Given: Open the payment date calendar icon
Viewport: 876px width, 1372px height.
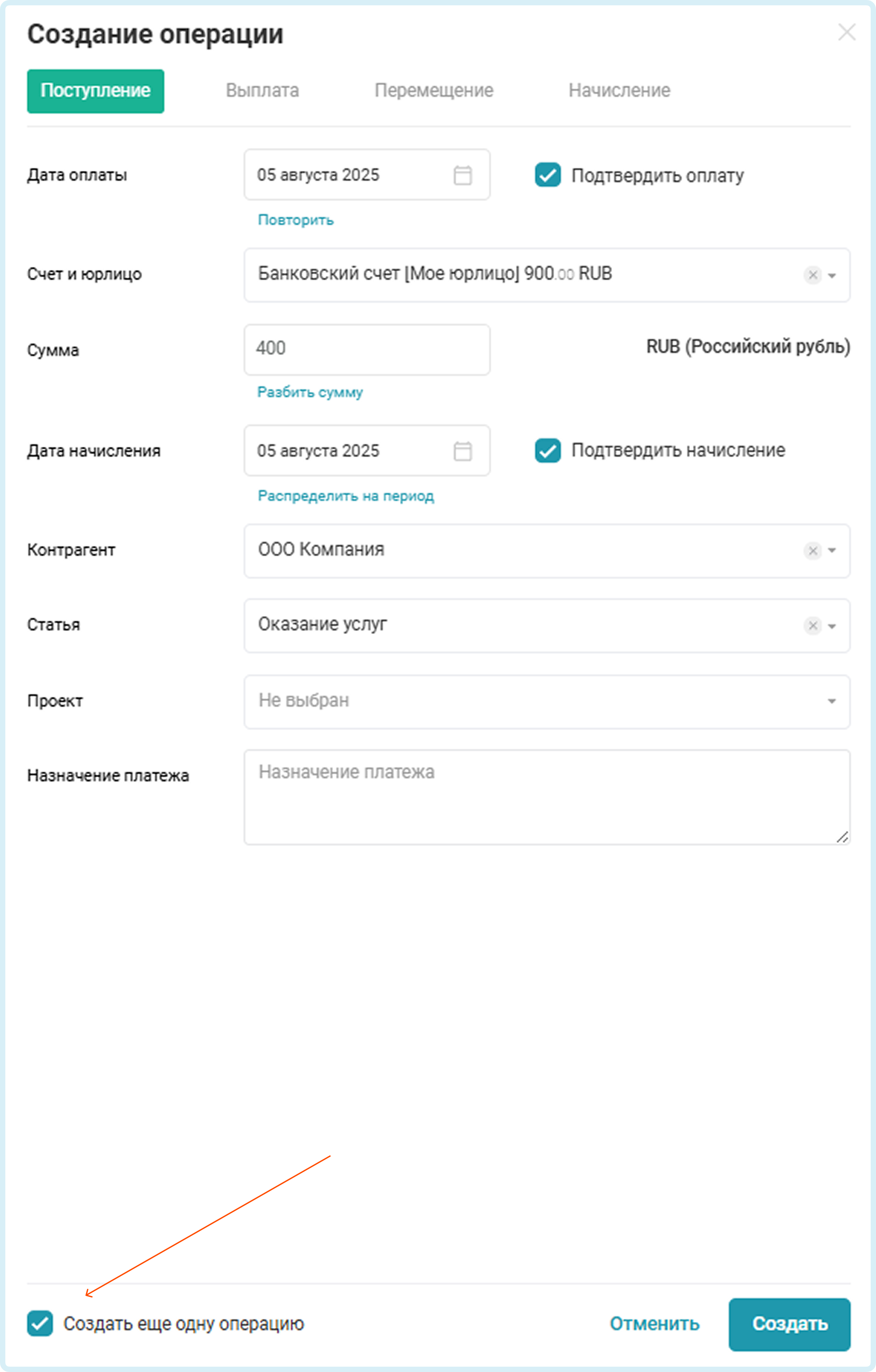Looking at the screenshot, I should pyautogui.click(x=462, y=175).
